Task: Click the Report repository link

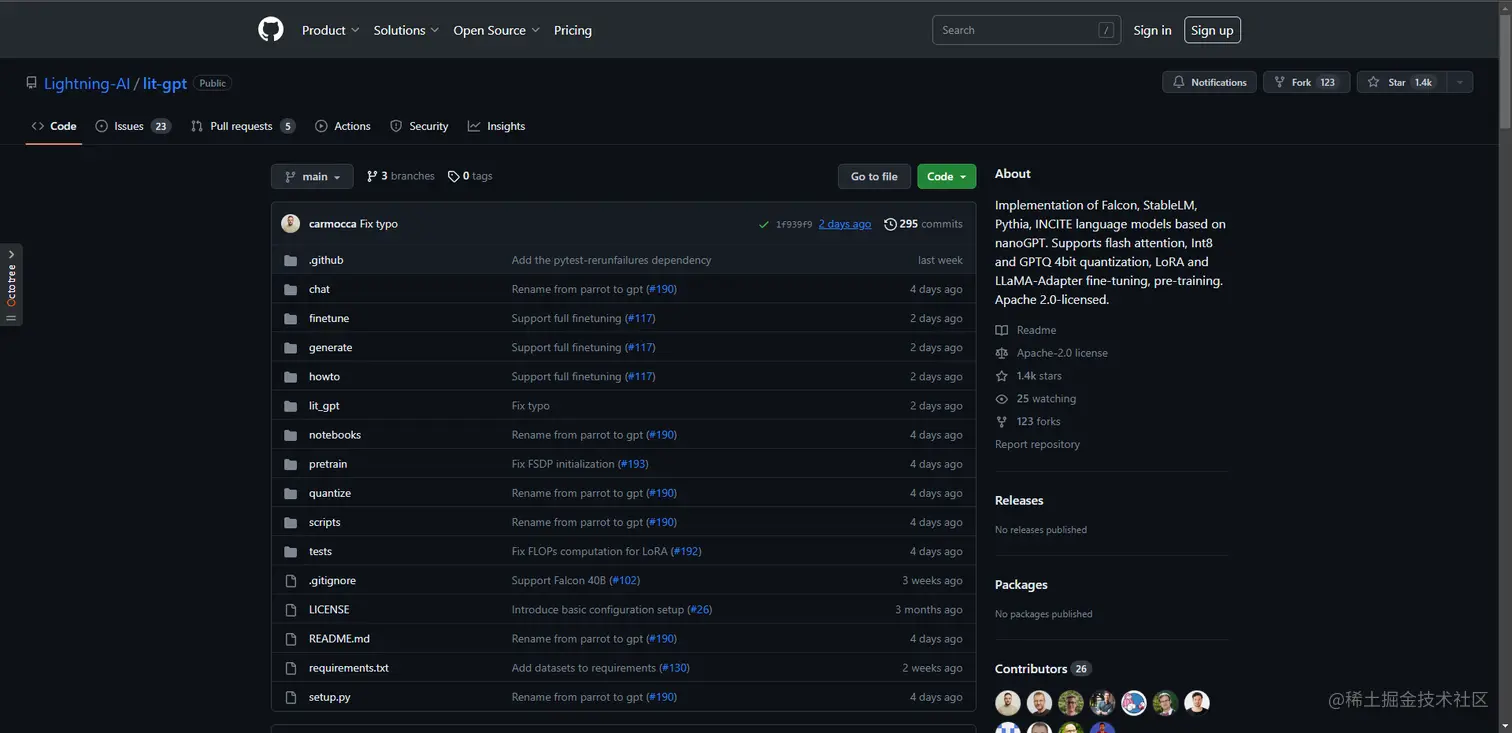Action: 1037,444
